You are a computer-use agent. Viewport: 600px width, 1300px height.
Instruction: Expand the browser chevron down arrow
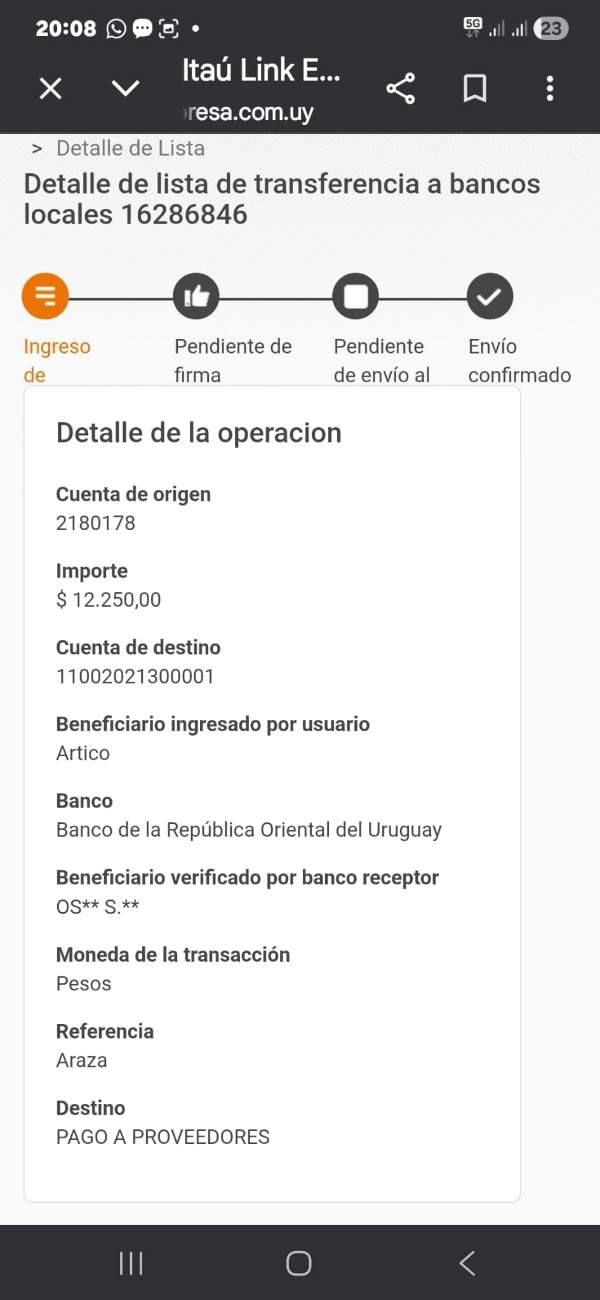point(126,89)
